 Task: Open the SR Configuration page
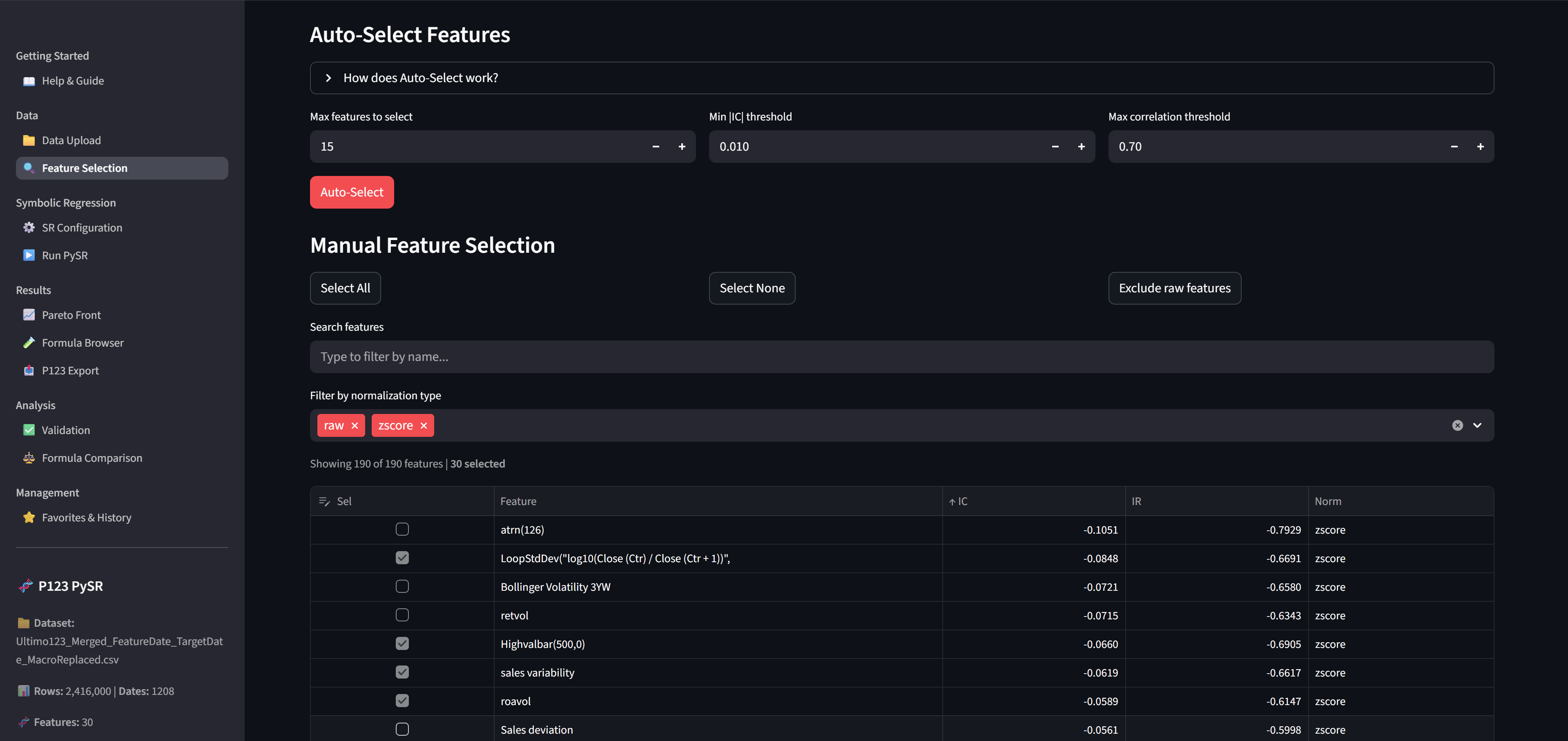[82, 227]
